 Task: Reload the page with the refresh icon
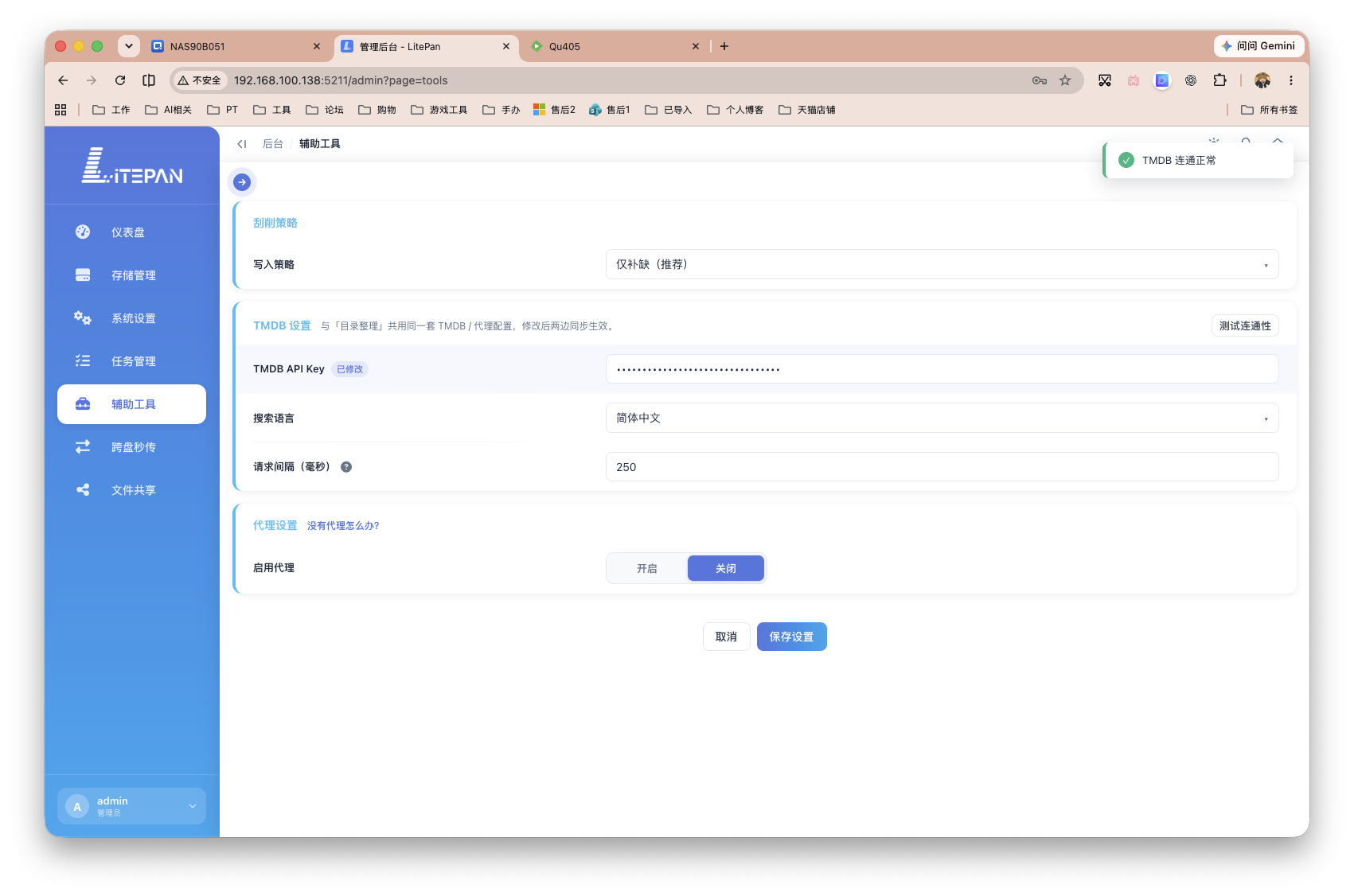tap(120, 80)
